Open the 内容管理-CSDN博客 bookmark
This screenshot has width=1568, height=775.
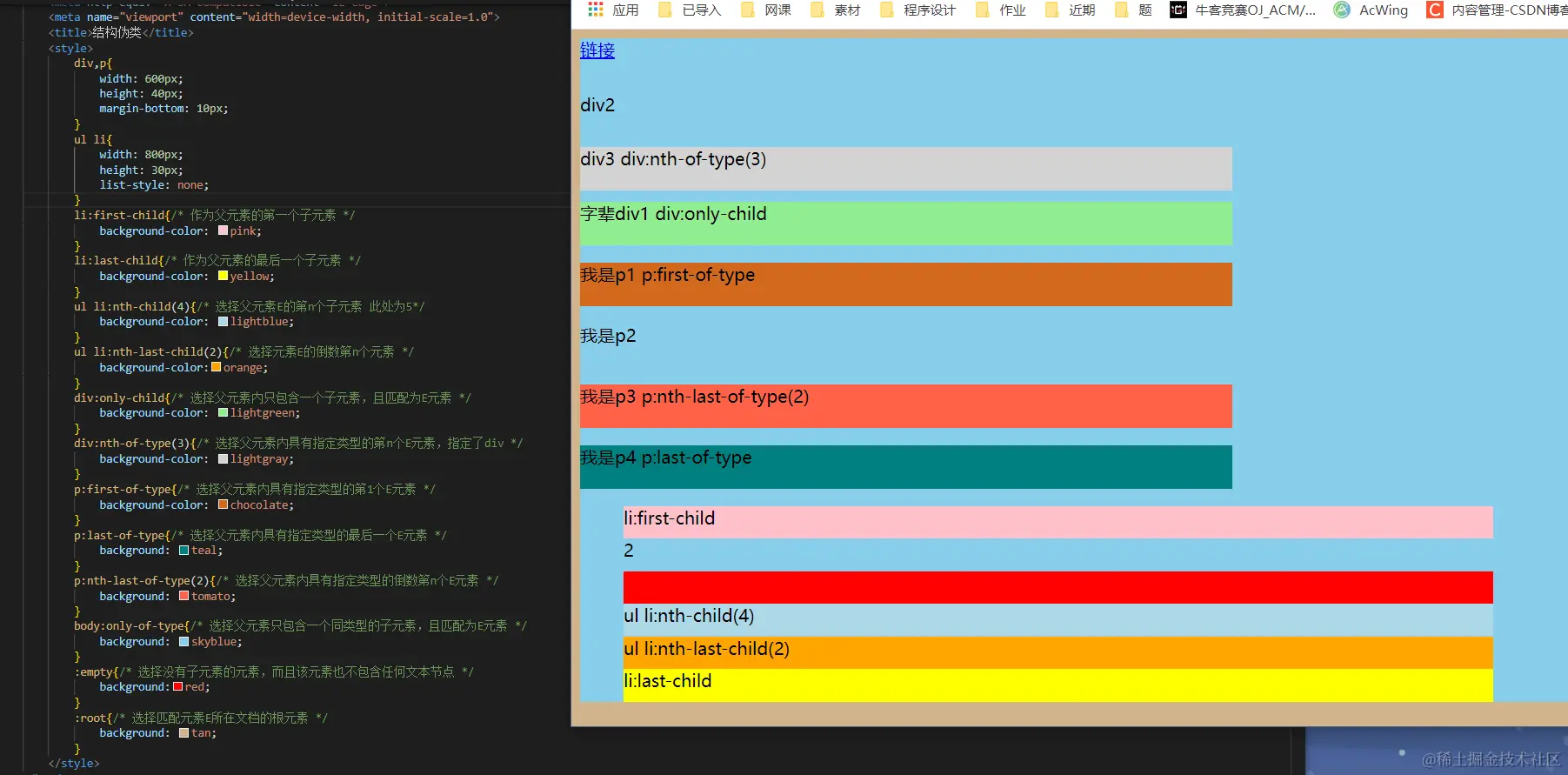point(1497,10)
